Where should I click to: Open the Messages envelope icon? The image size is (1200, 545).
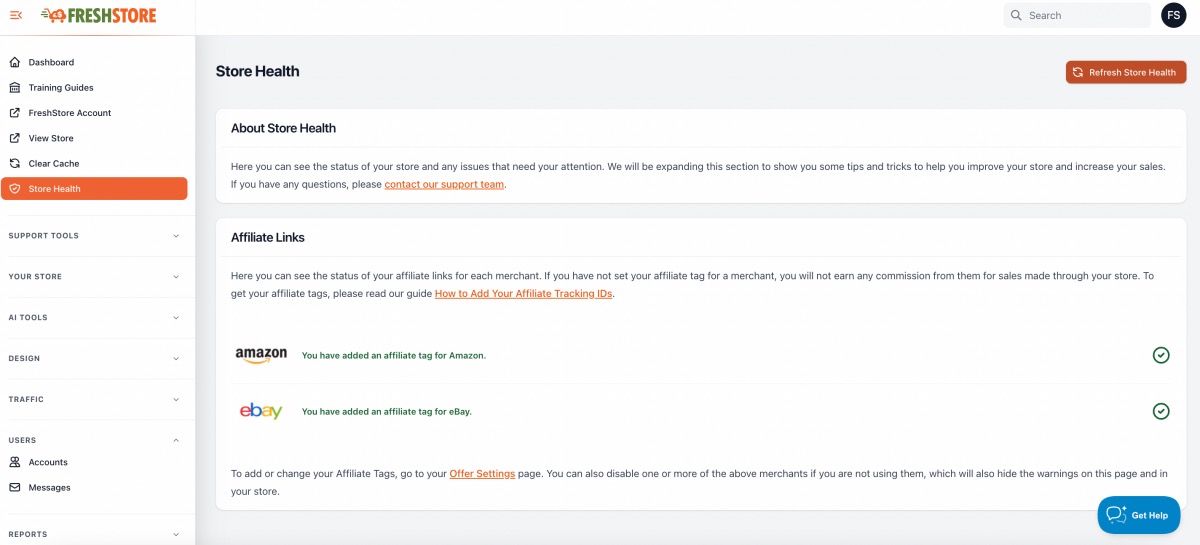[15, 487]
